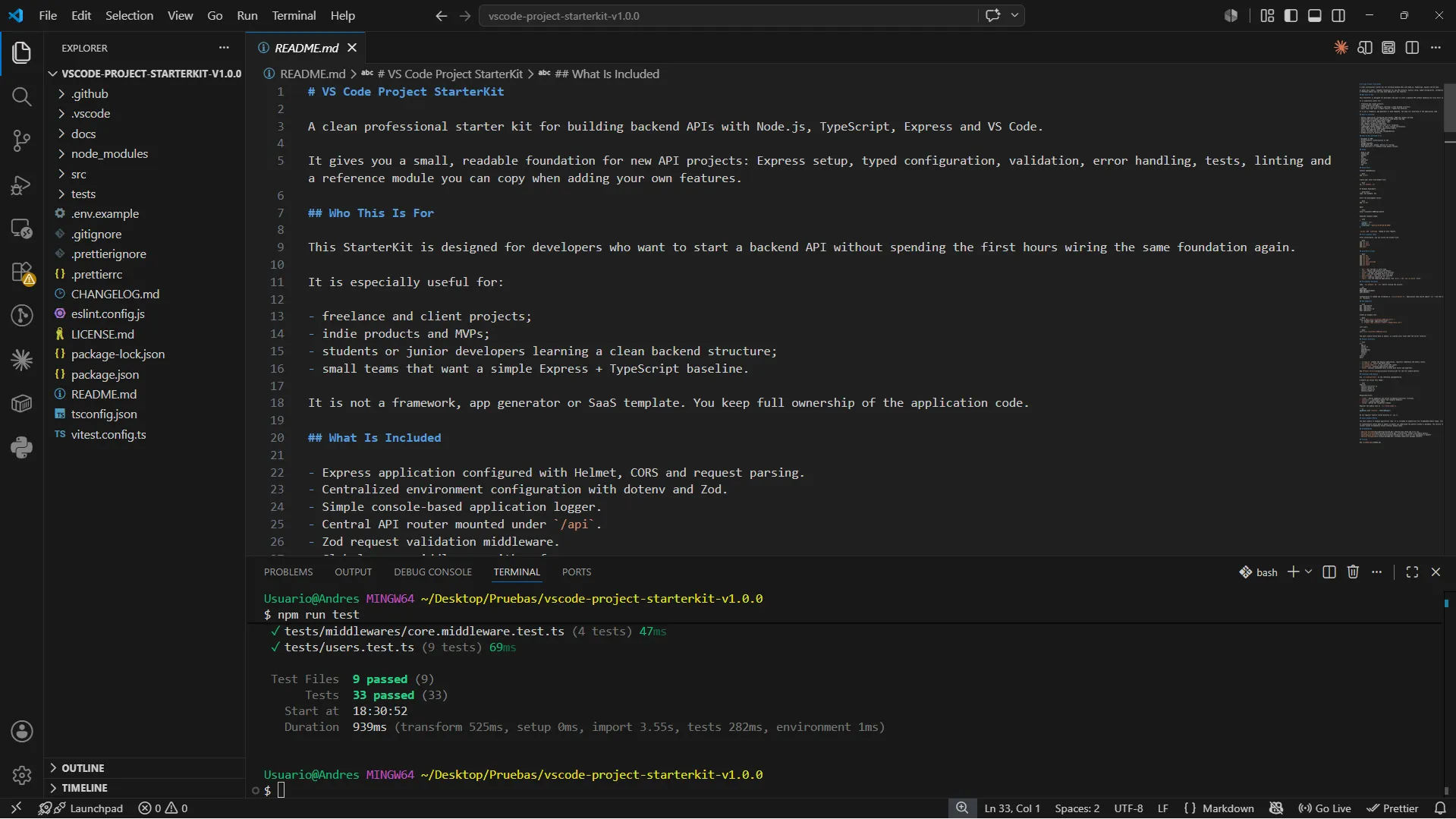
Task: Expand the OUTLINE section
Action: click(x=144, y=768)
